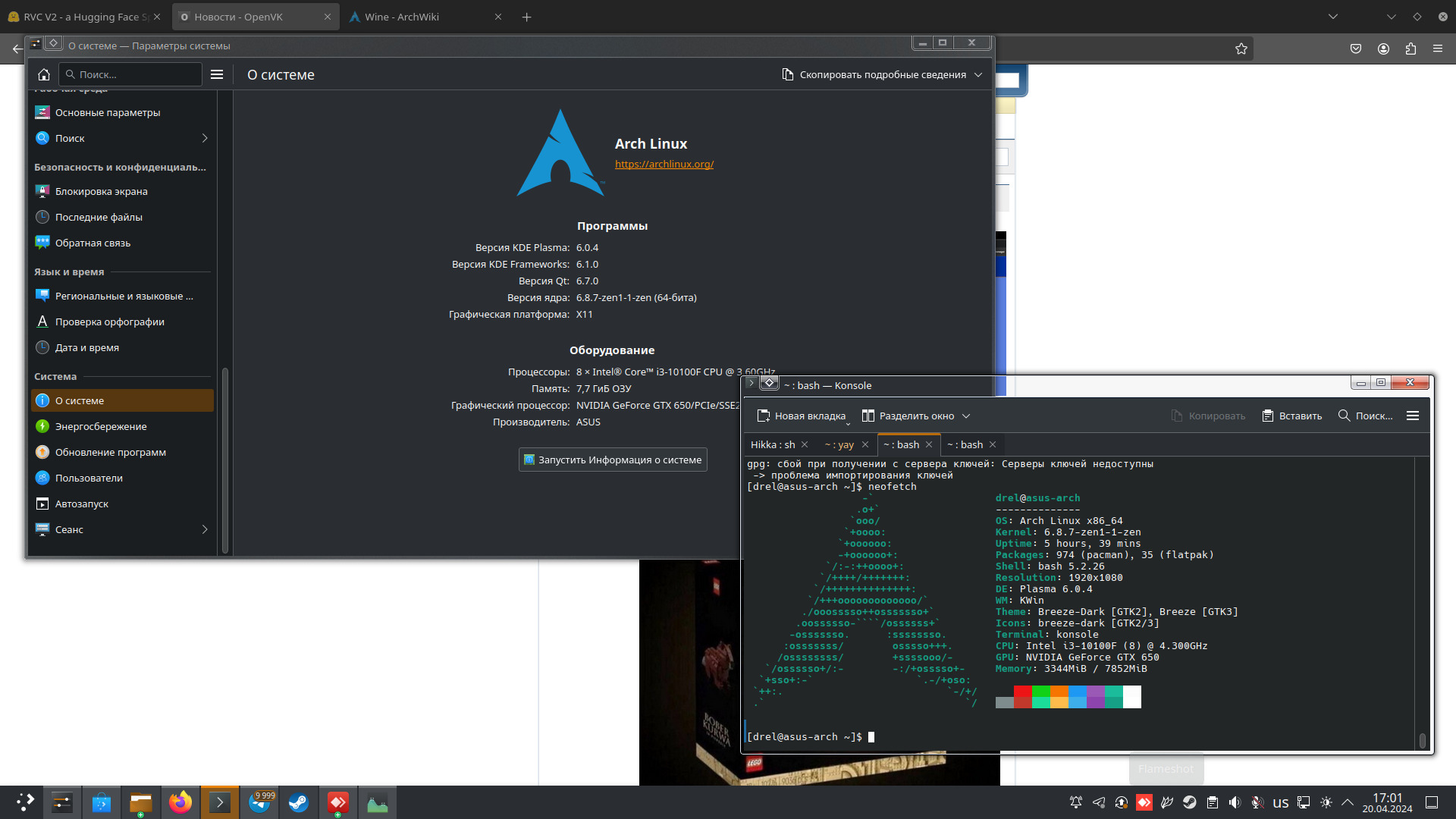Image resolution: width=1456 pixels, height=819 pixels.
Task: Open Firefox from the taskbar
Action: pos(180,802)
